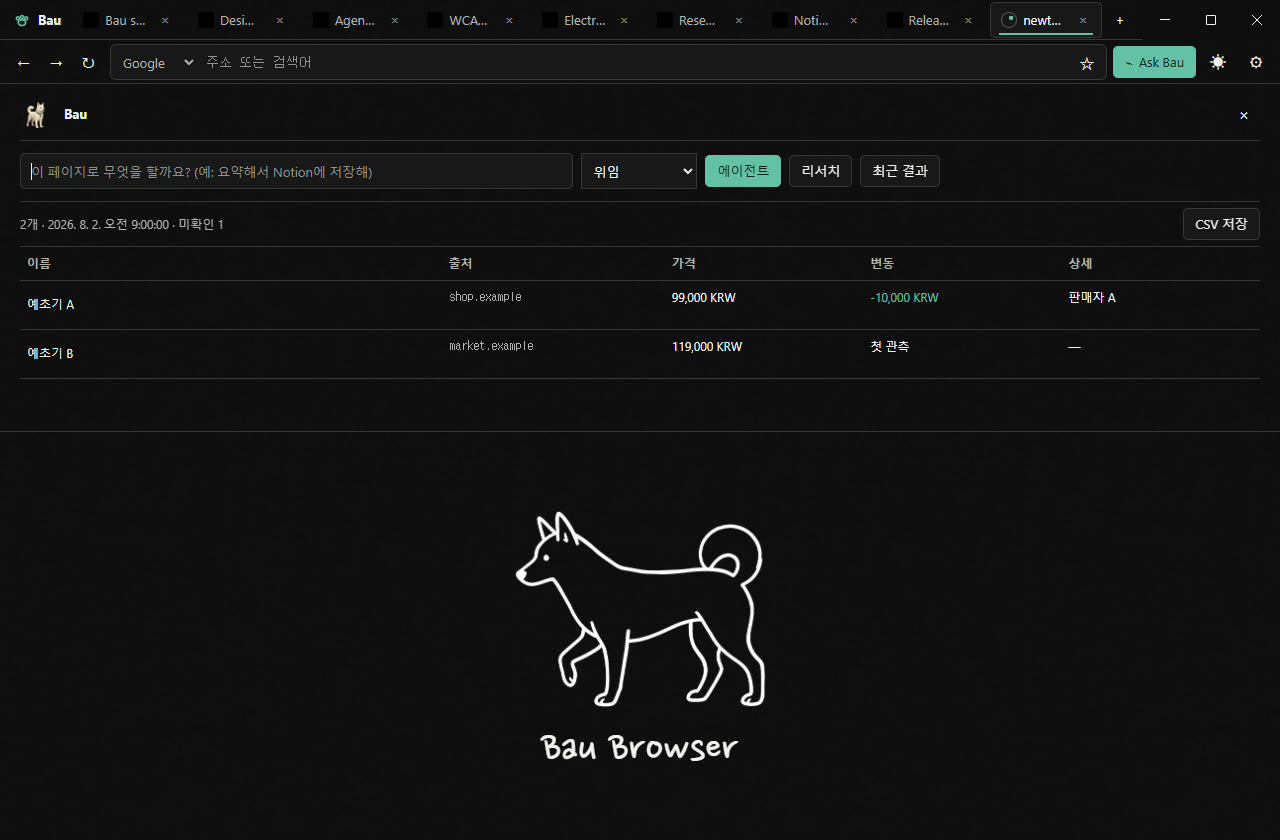Click the 변동 column header
1280x840 pixels.
[x=882, y=264]
